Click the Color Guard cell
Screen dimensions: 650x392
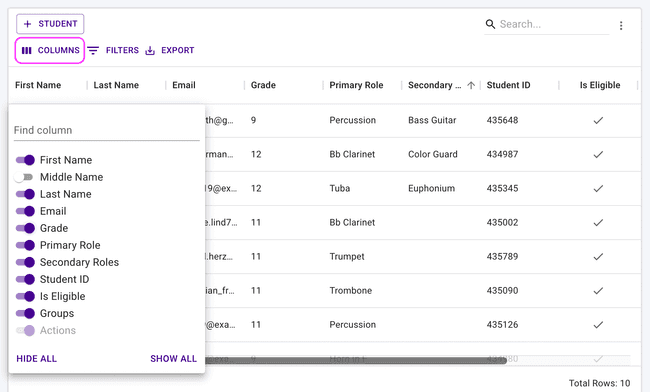pyautogui.click(x=433, y=154)
